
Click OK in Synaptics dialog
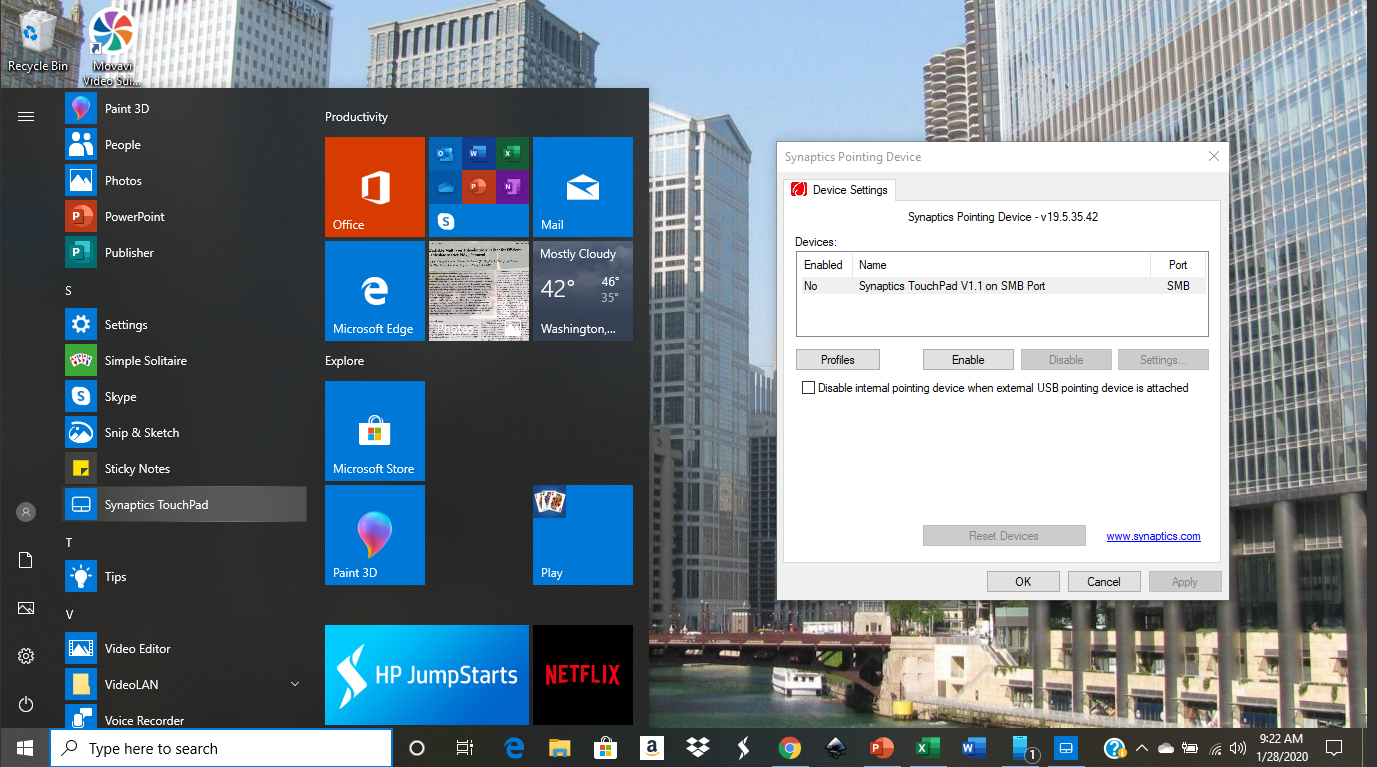[x=1023, y=582]
